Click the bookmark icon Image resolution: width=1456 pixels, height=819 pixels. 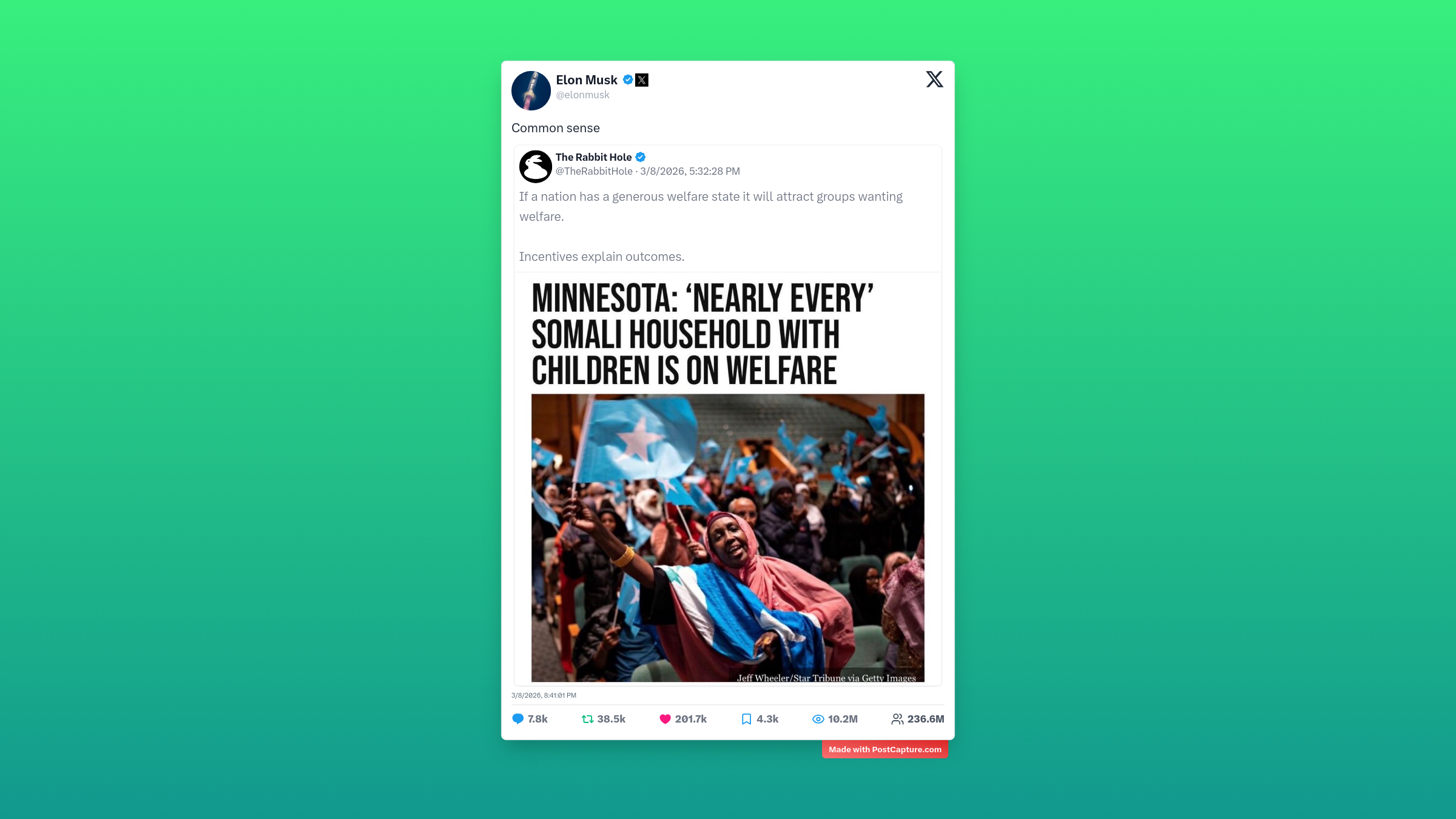click(x=746, y=719)
